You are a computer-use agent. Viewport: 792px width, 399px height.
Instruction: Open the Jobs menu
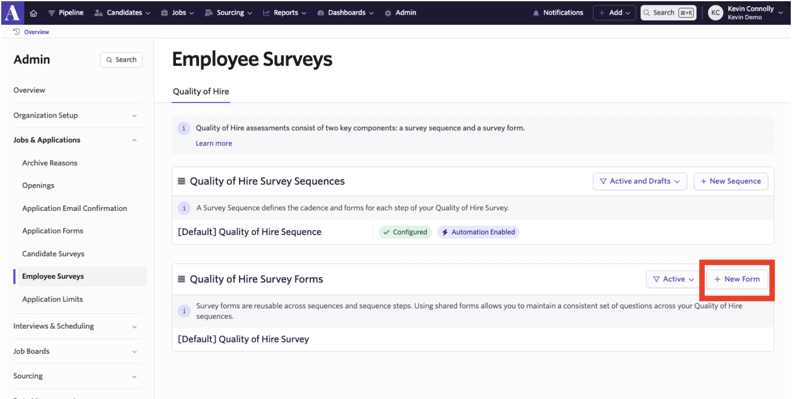177,13
